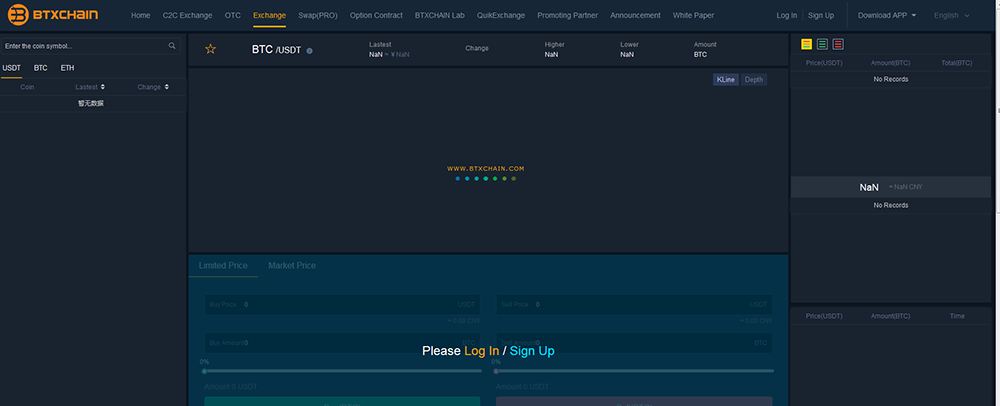Click the info icon beside BTC/USDT
The width and height of the screenshot is (1000, 406).
(x=309, y=50)
